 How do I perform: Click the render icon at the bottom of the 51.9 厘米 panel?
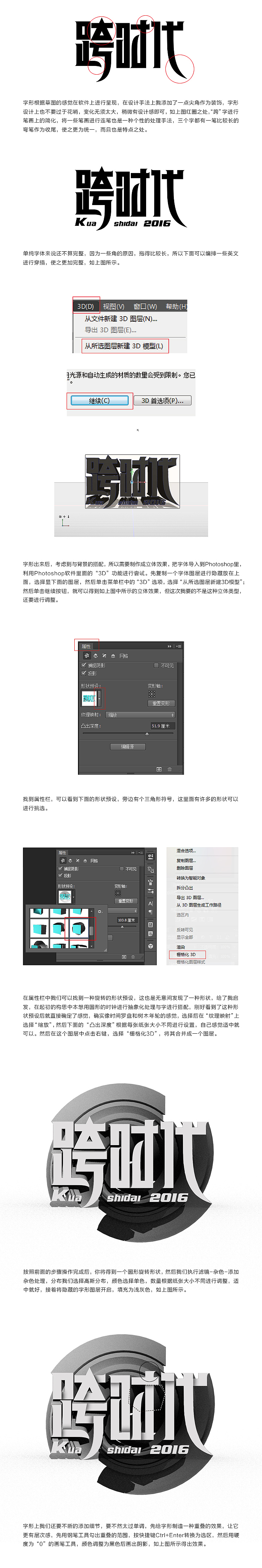[x=159, y=769]
